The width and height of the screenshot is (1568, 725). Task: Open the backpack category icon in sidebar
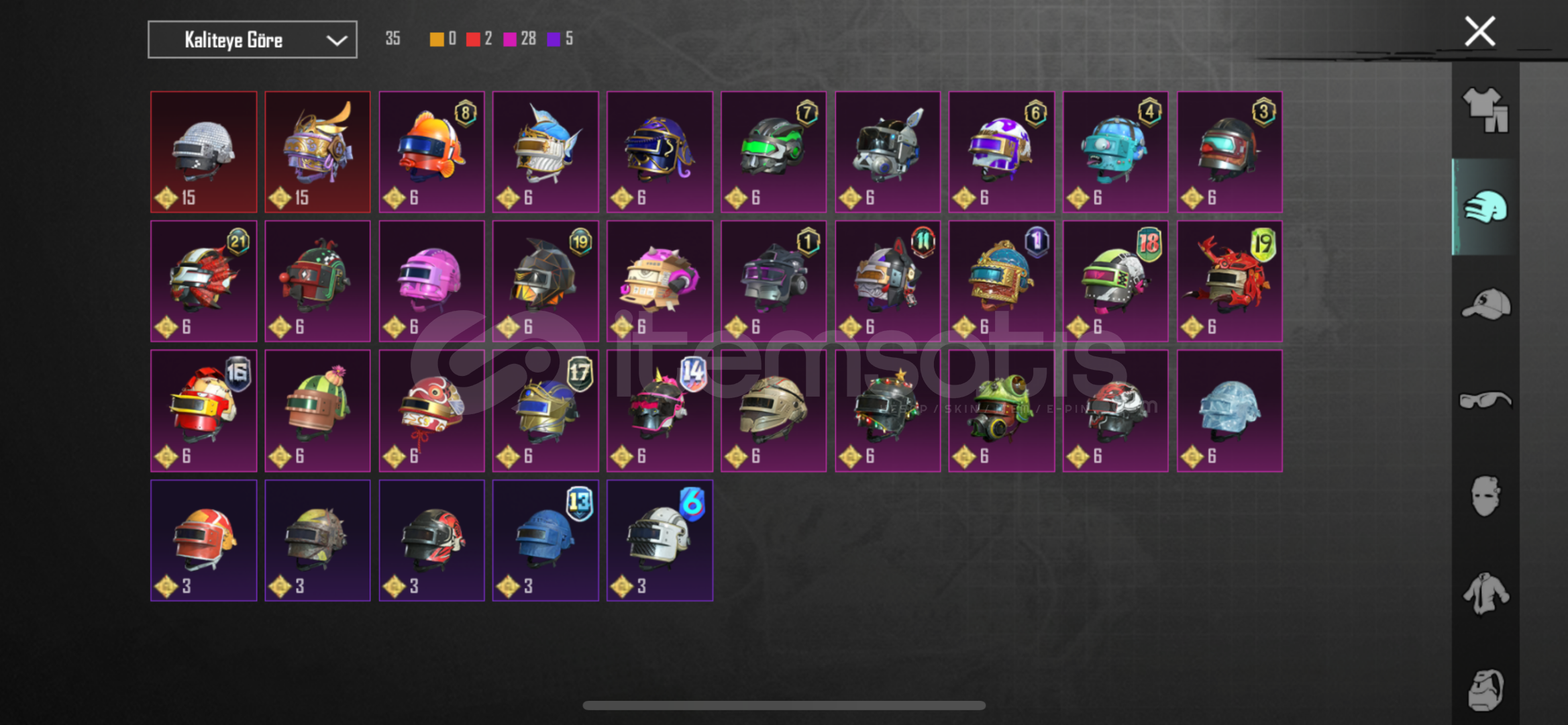click(x=1485, y=690)
